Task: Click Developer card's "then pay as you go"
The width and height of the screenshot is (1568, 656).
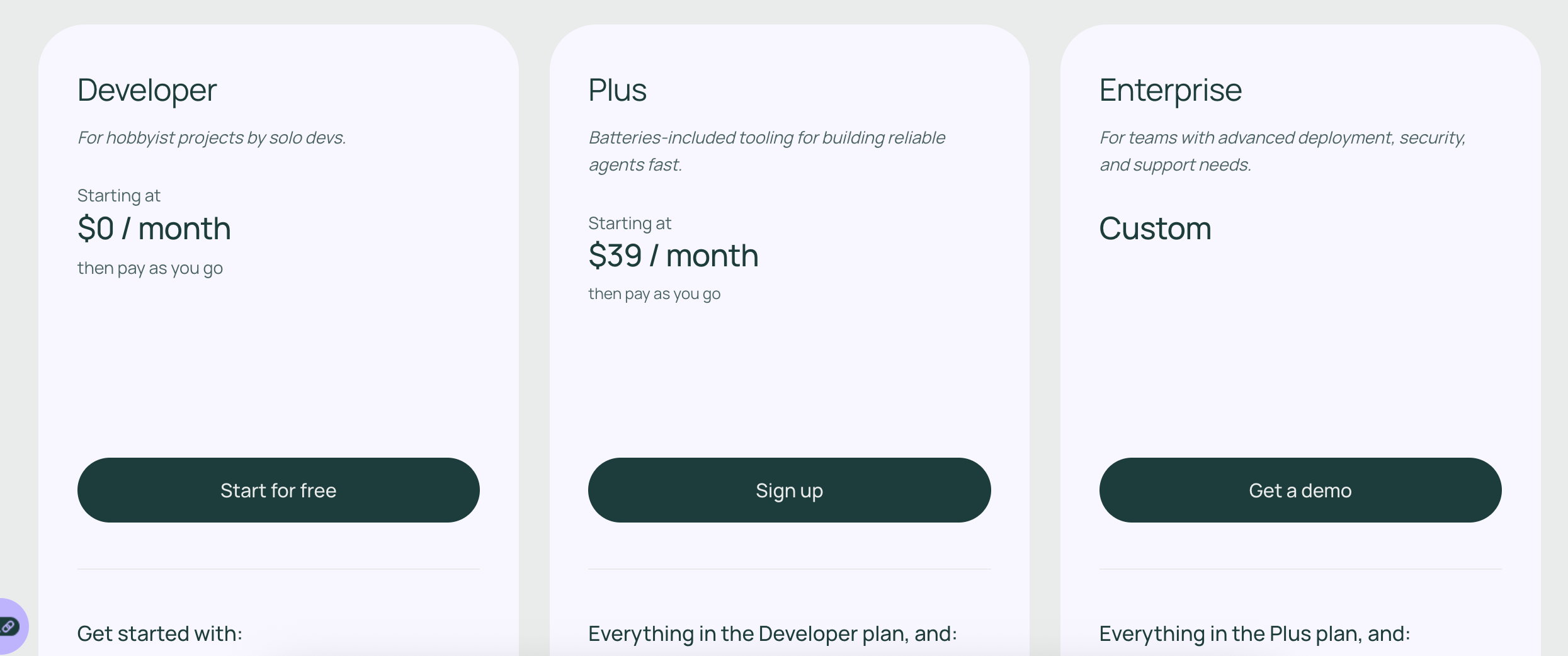Action: pyautogui.click(x=150, y=268)
